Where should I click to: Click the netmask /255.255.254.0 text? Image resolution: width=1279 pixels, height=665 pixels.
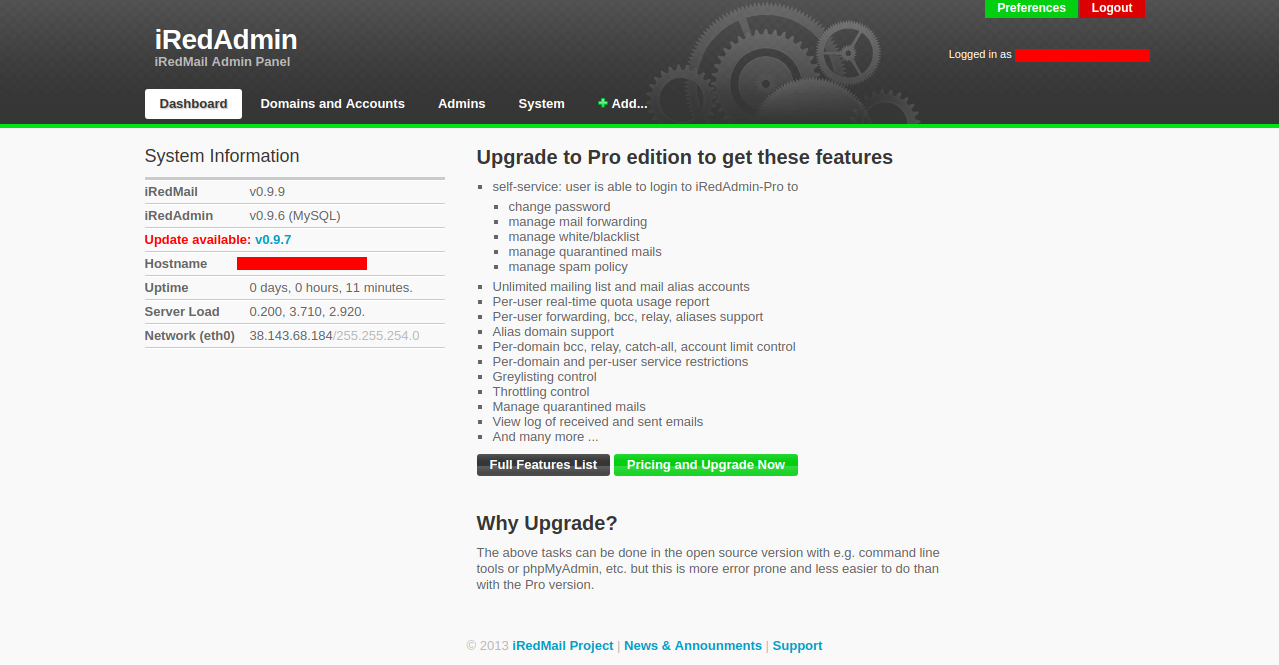pyautogui.click(x=376, y=336)
